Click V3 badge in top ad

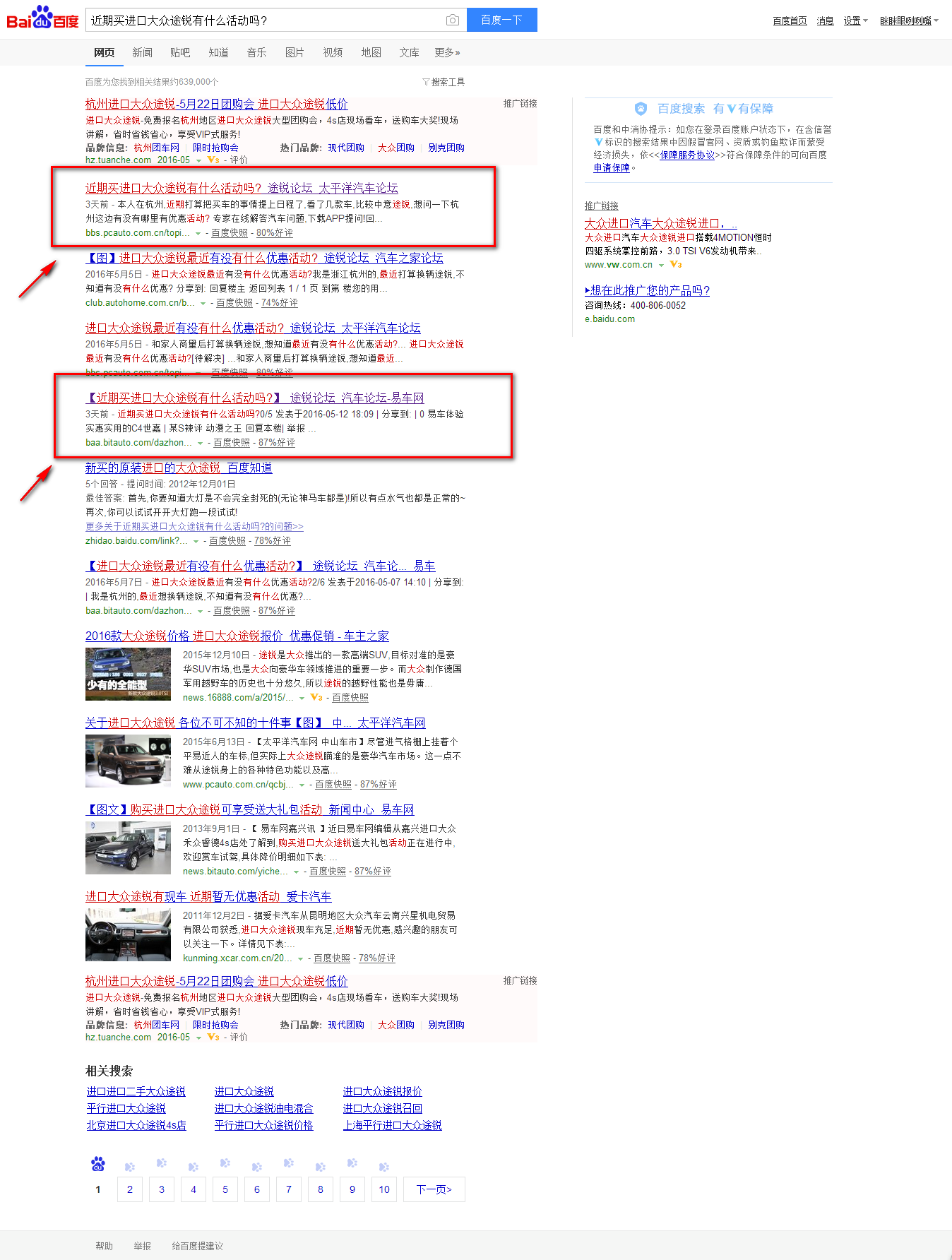pos(213,160)
